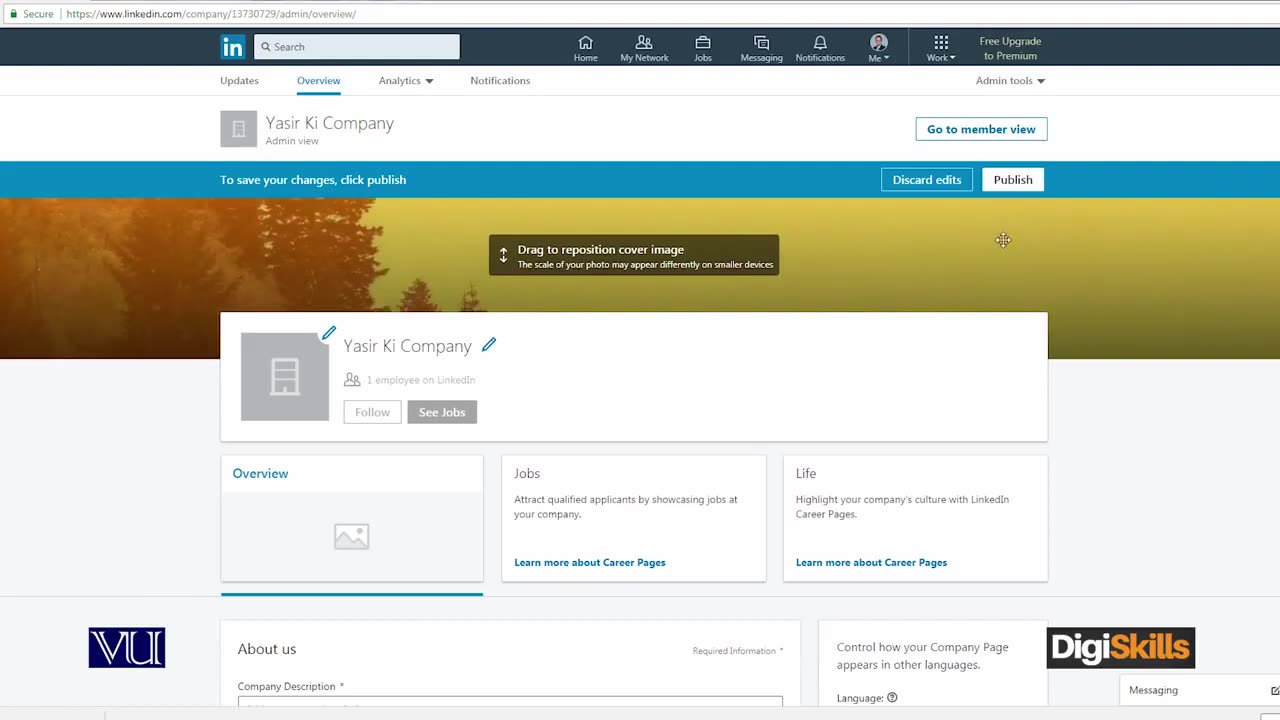Open the page Notifications tab
This screenshot has width=1280, height=720.
[x=500, y=81]
